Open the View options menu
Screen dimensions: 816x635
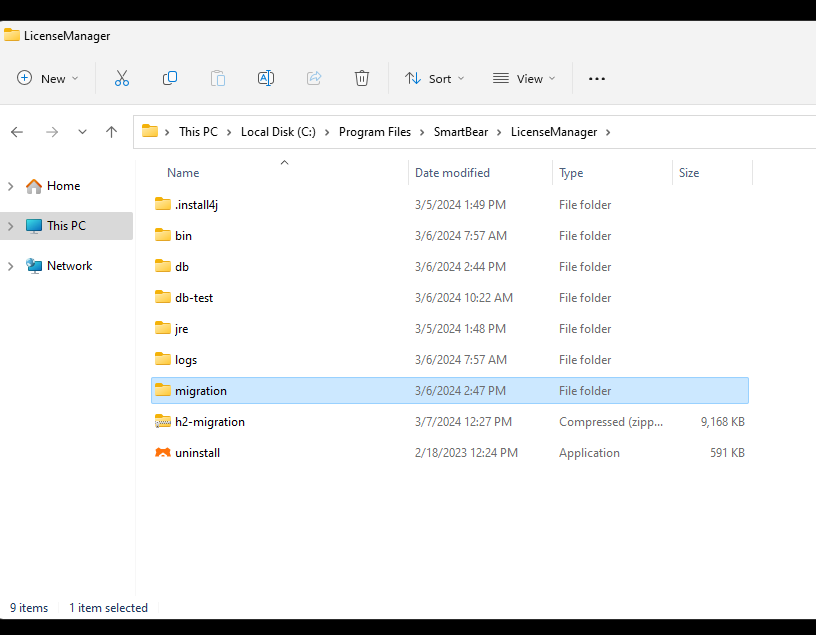(x=524, y=78)
